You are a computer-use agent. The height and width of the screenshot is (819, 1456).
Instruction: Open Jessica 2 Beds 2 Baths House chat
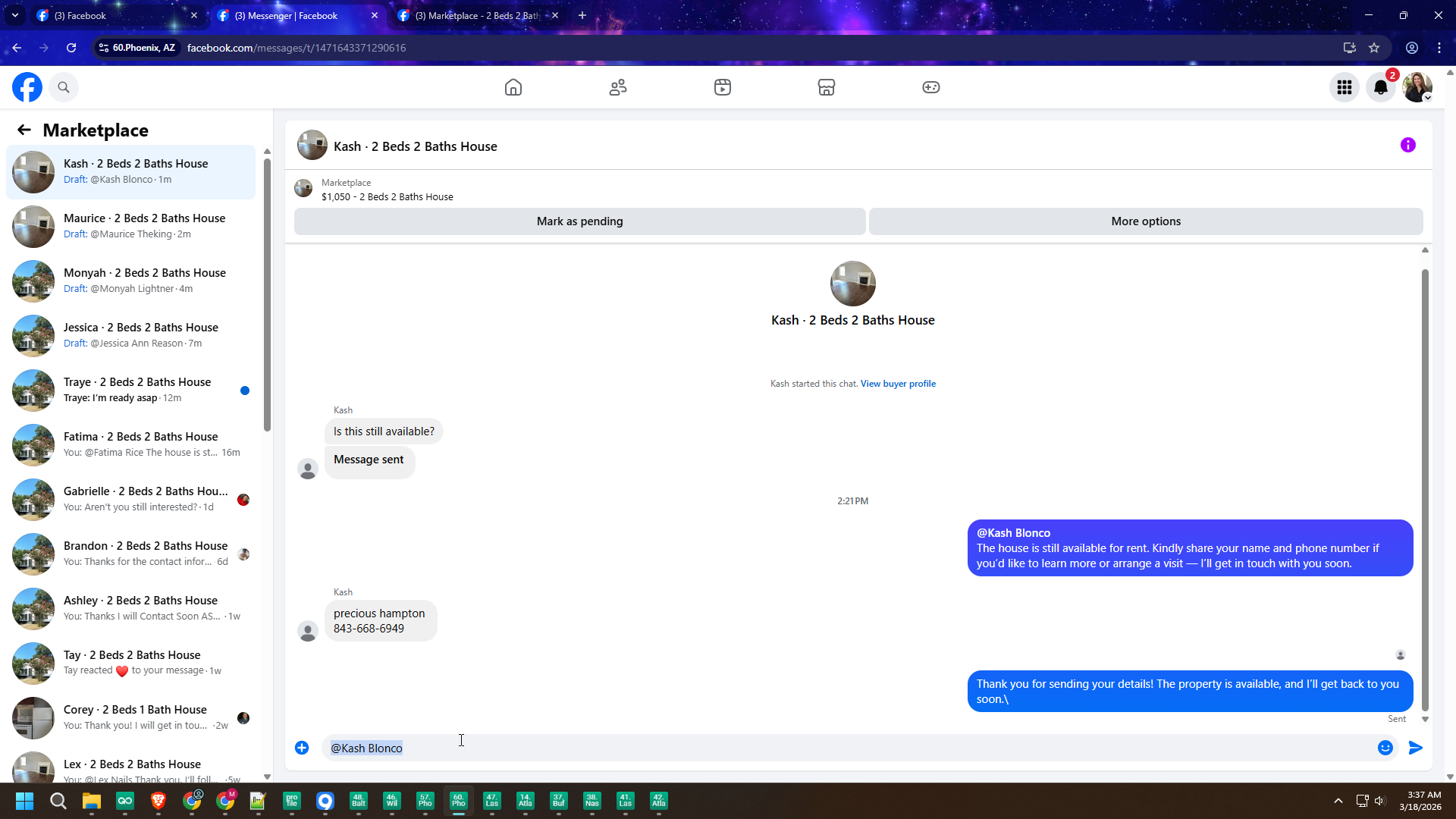(130, 336)
